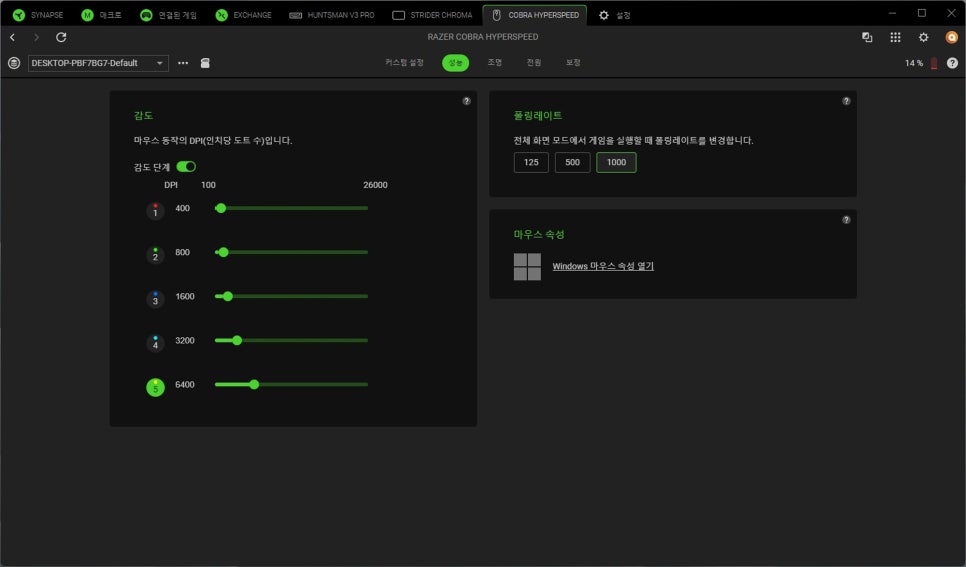Click the Windows logo in 마우스 속성

click(x=527, y=267)
